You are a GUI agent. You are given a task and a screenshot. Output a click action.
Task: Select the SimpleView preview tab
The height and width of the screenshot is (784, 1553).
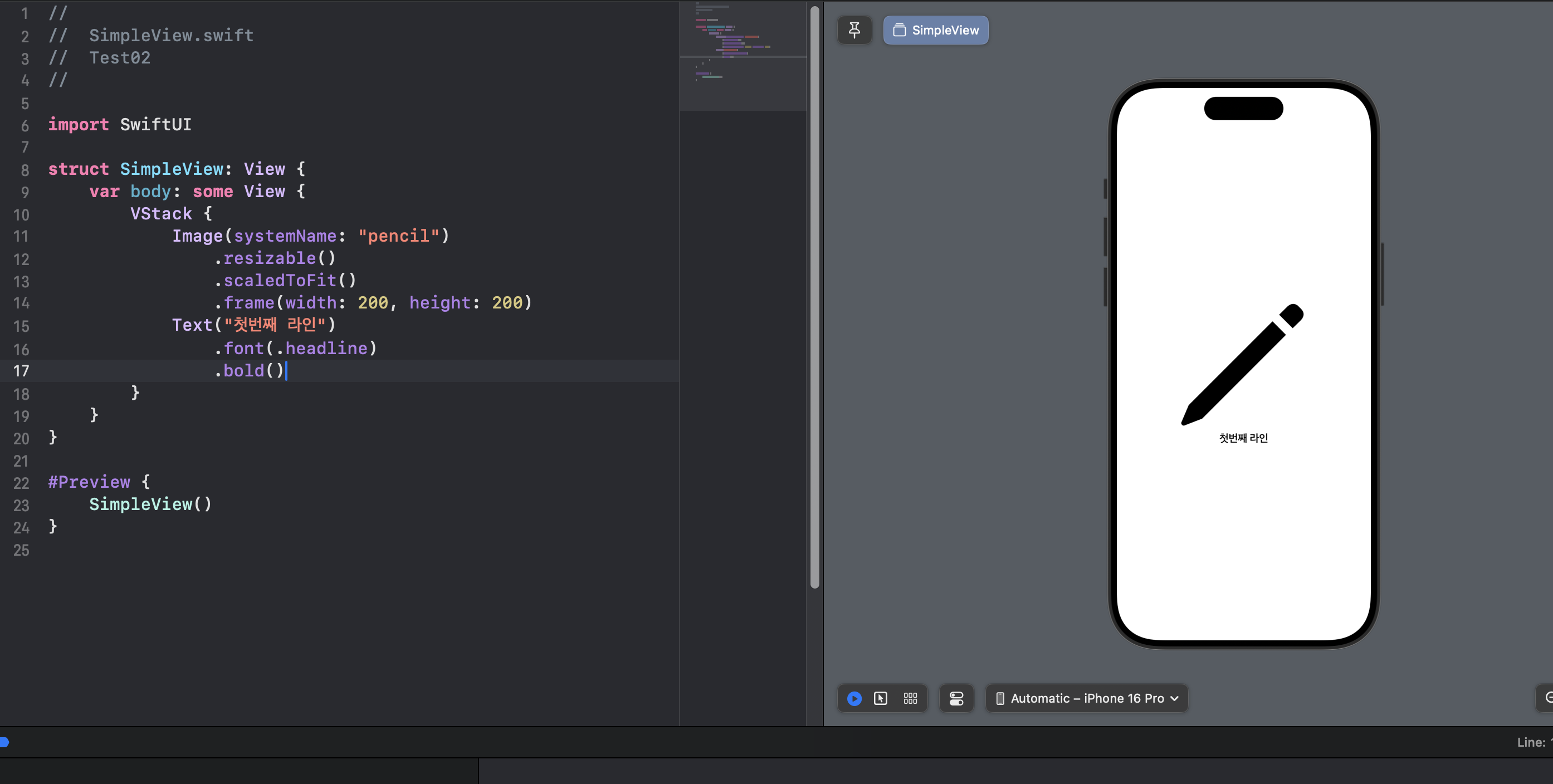click(936, 30)
